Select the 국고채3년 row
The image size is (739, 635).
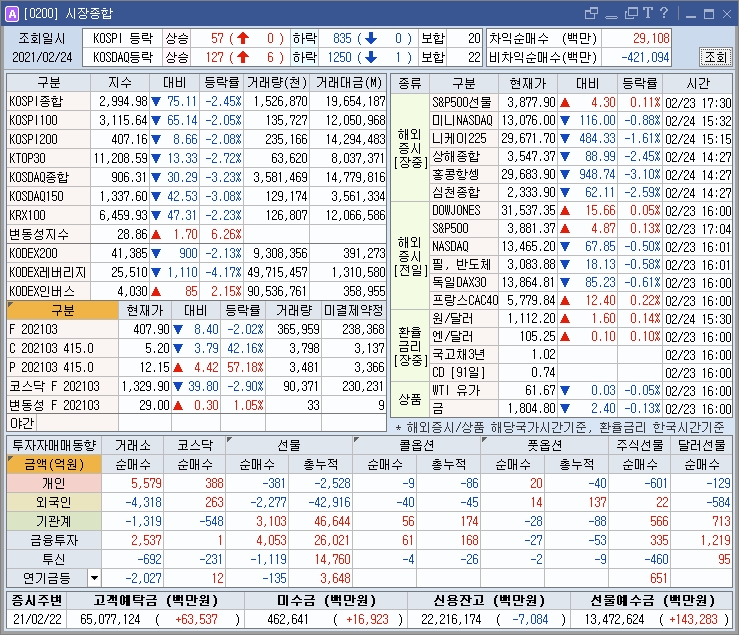(581, 355)
